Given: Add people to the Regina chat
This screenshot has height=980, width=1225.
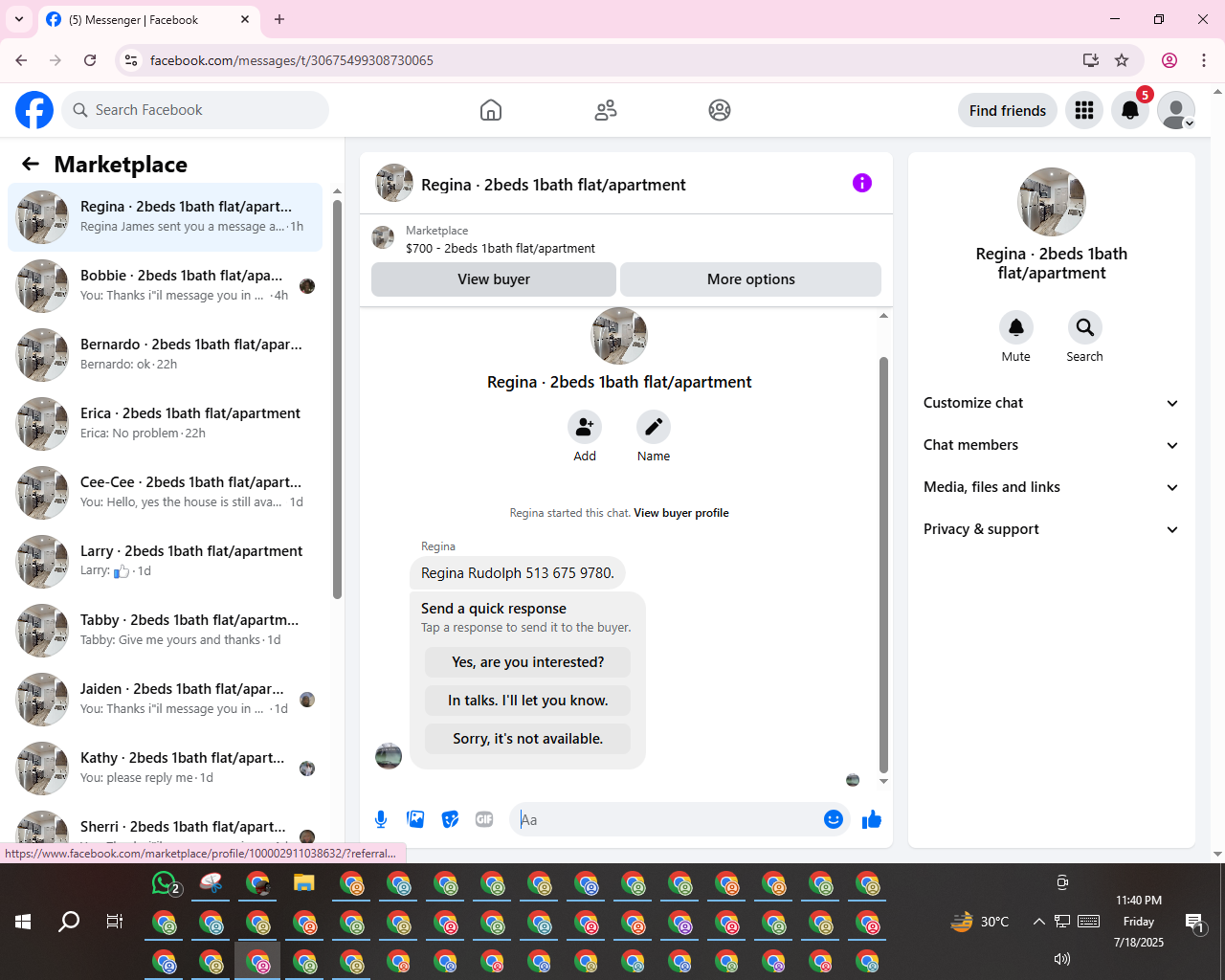Looking at the screenshot, I should [585, 427].
